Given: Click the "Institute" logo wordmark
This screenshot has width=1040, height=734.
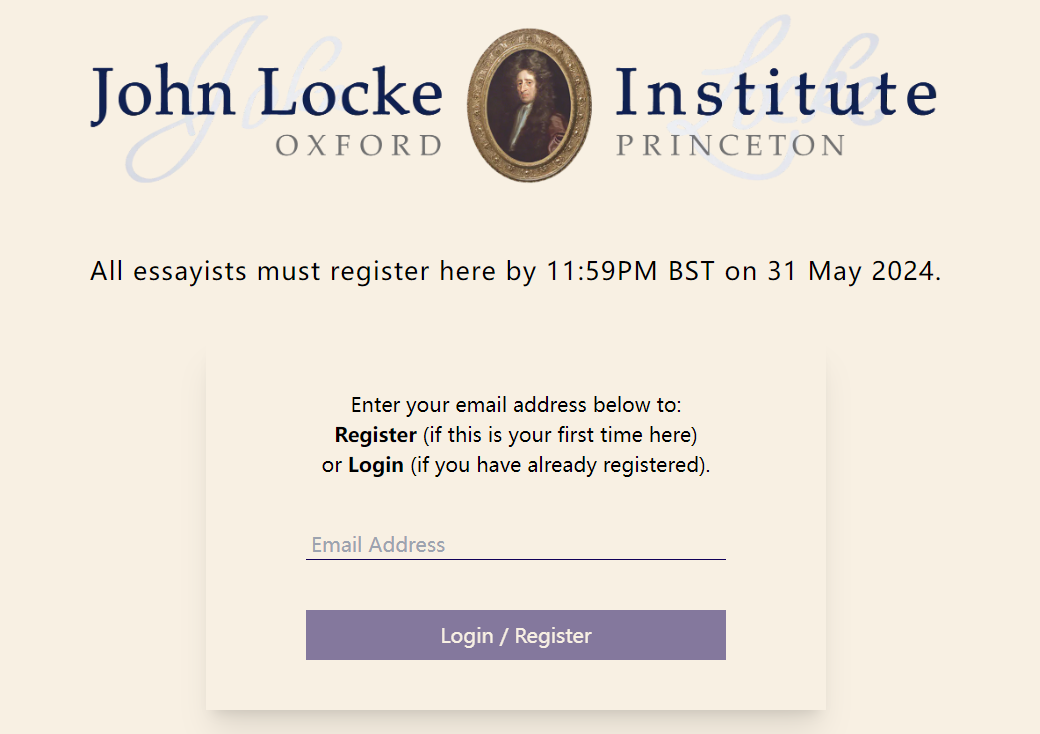Looking at the screenshot, I should 775,93.
